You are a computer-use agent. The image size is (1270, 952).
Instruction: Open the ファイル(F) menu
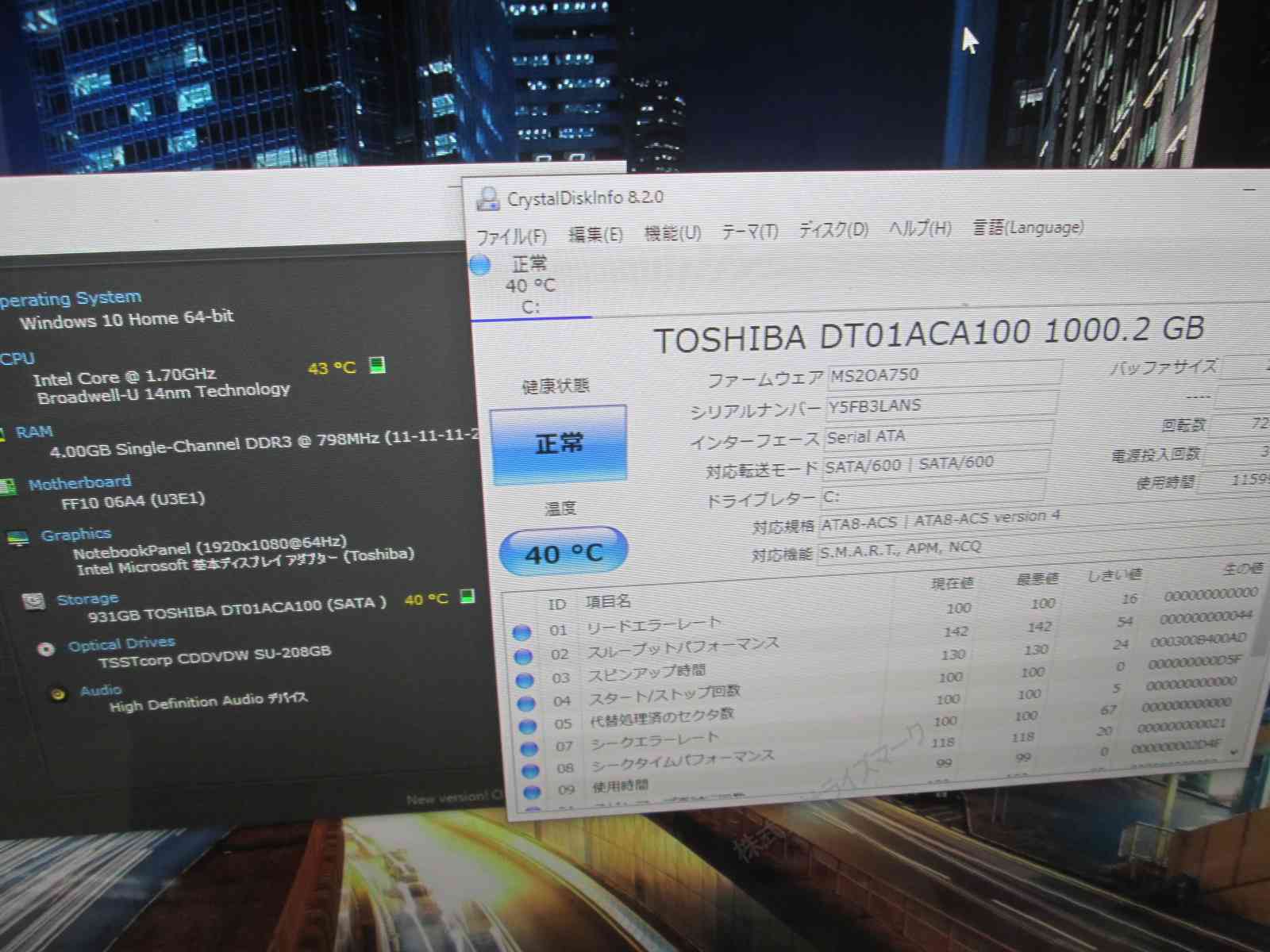click(x=511, y=236)
